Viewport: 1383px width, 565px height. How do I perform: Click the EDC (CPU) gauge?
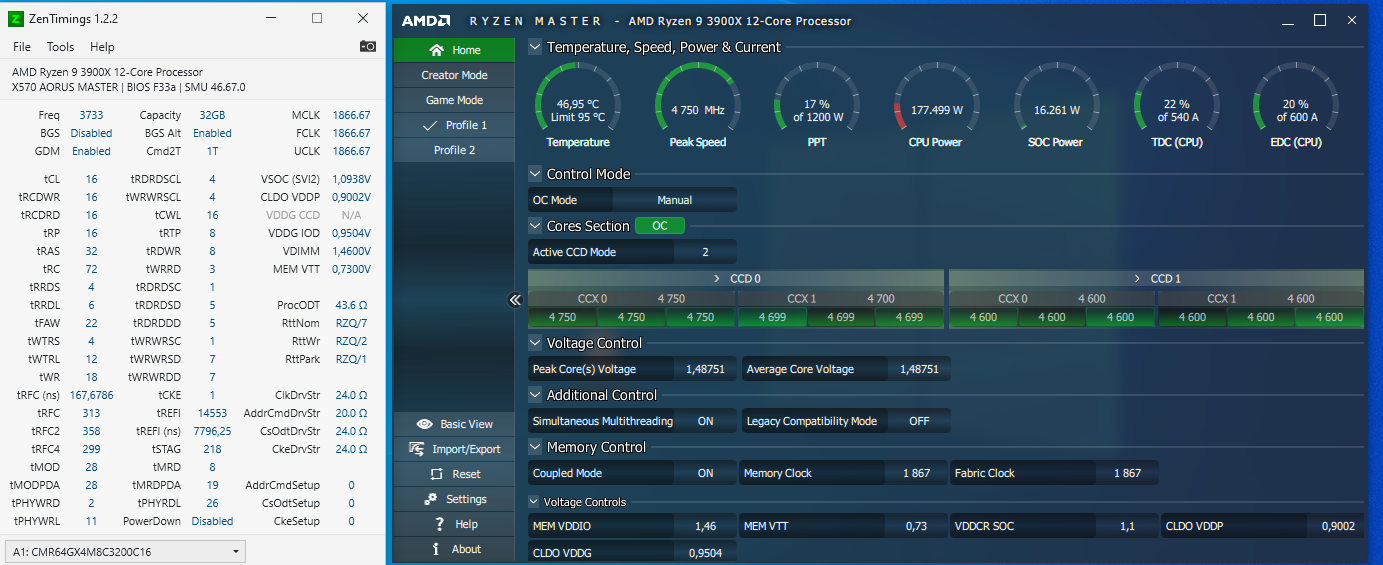click(x=1295, y=105)
